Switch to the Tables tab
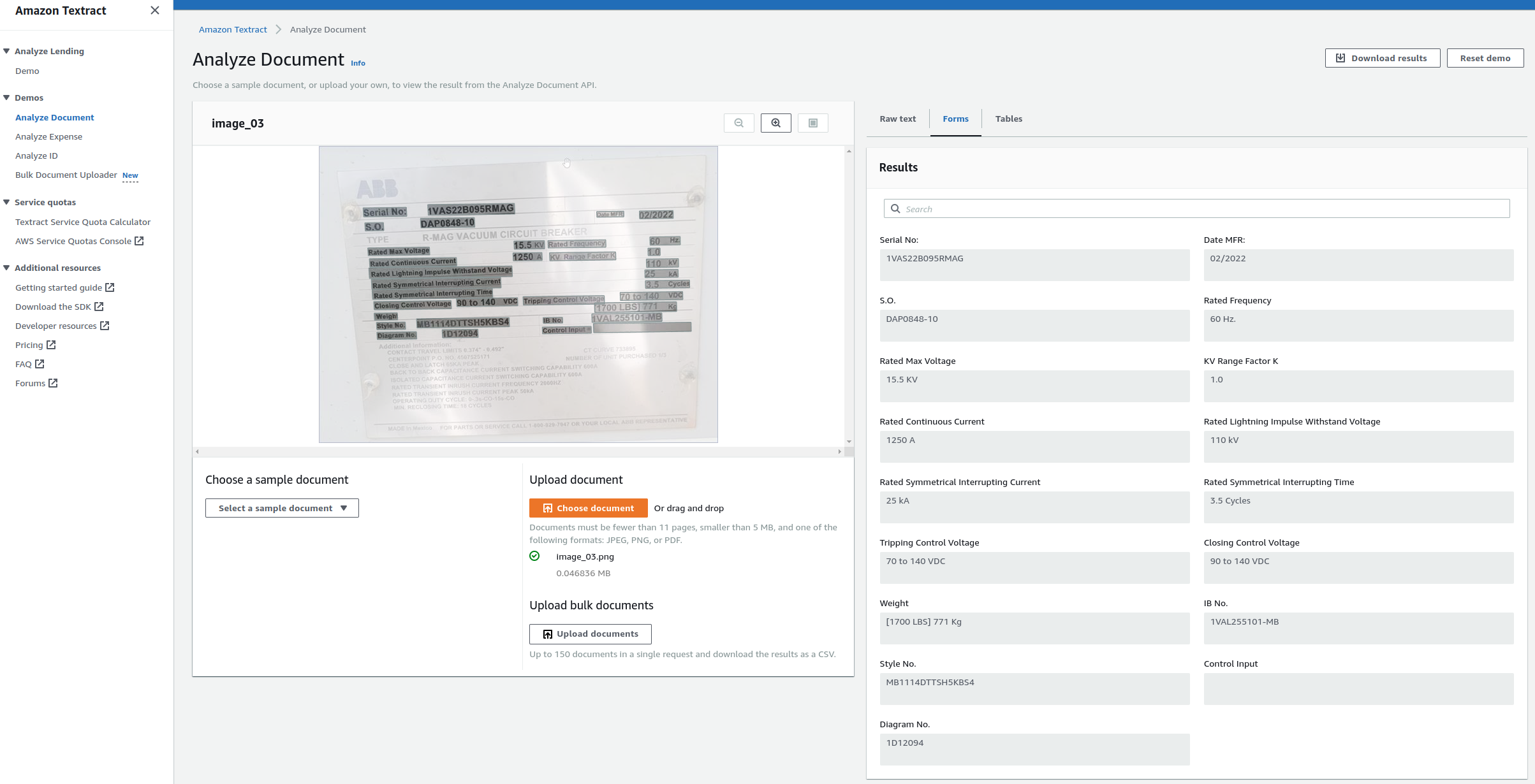Image resolution: width=1535 pixels, height=784 pixels. click(x=1008, y=119)
